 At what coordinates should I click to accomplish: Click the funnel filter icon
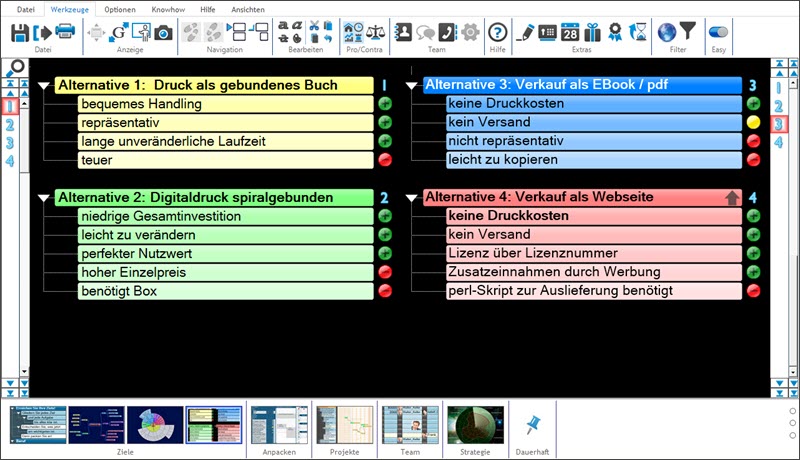pyautogui.click(x=687, y=32)
